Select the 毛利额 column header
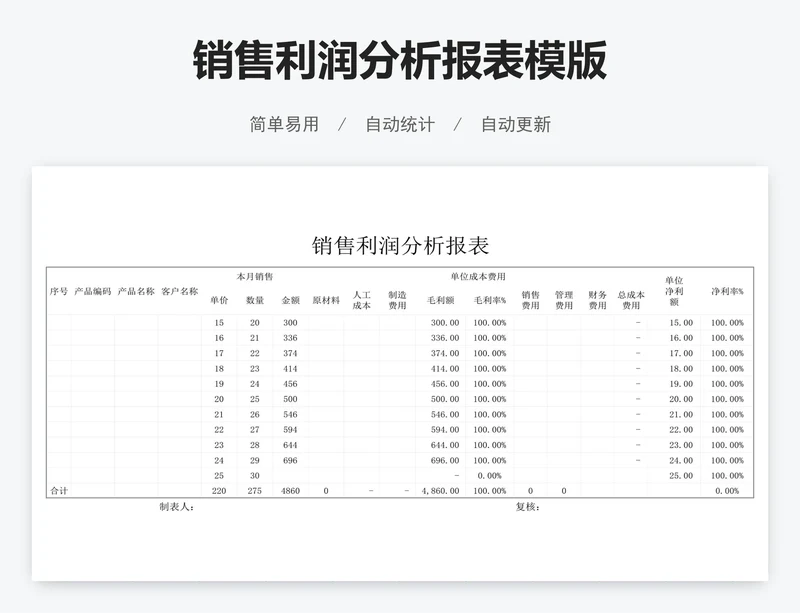 [x=441, y=300]
